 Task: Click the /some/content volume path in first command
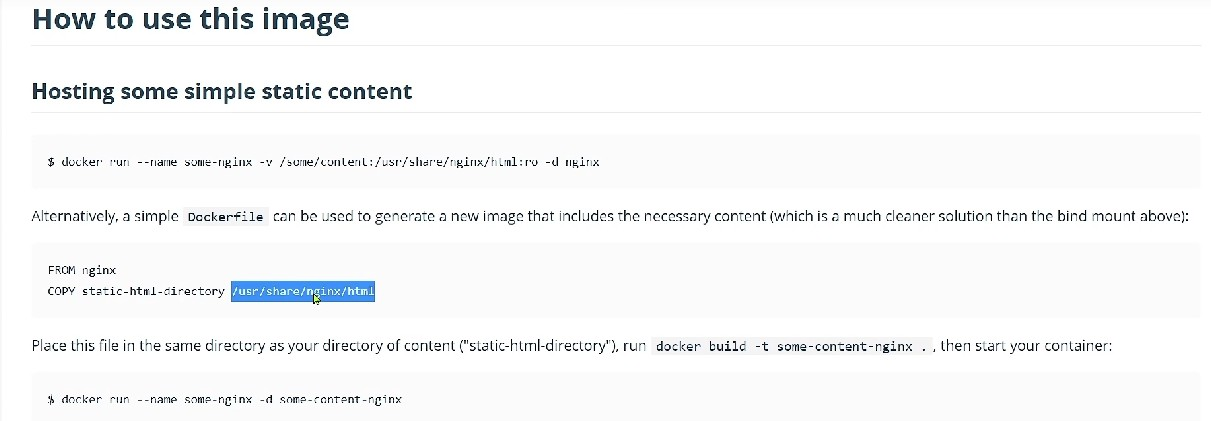pos(306,161)
